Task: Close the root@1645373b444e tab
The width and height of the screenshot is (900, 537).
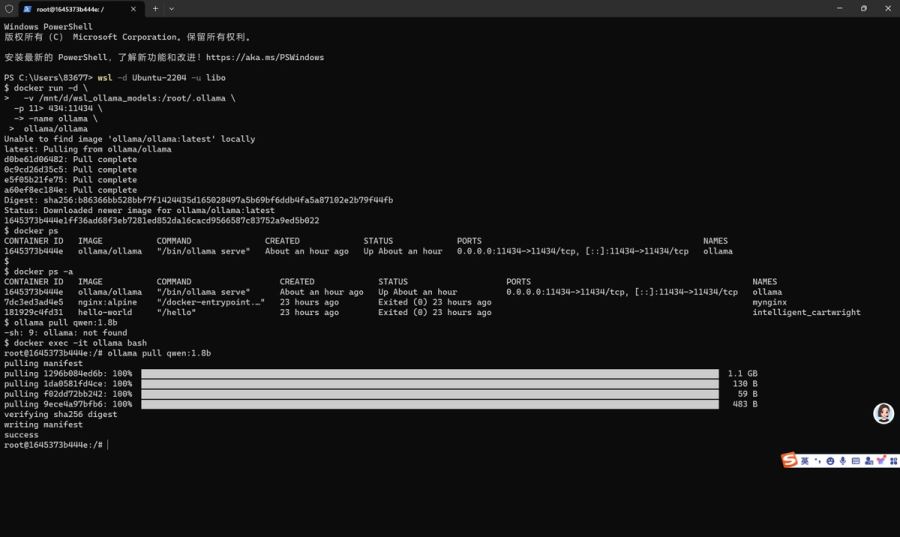Action: click(133, 9)
